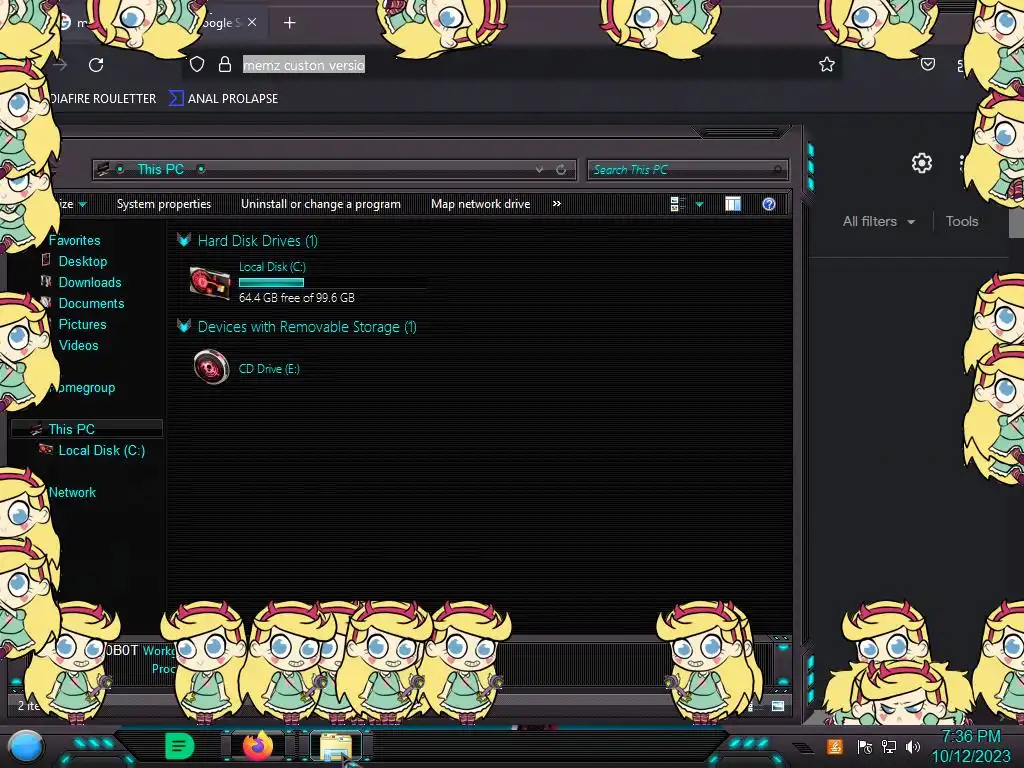Open clock showing 7:36 PM
The height and width of the screenshot is (768, 1024).
point(971,736)
